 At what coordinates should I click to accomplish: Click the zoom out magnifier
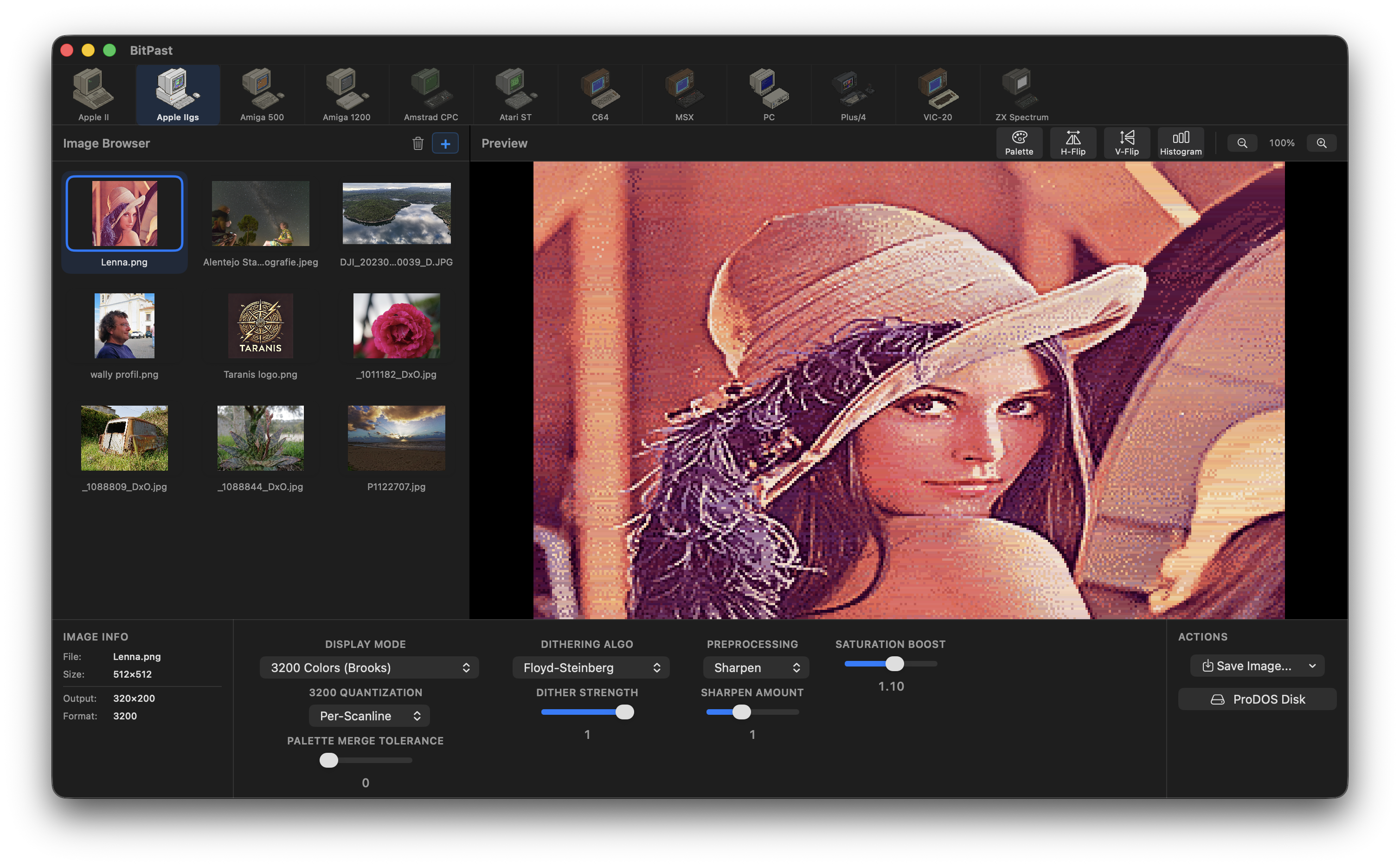pos(1241,143)
